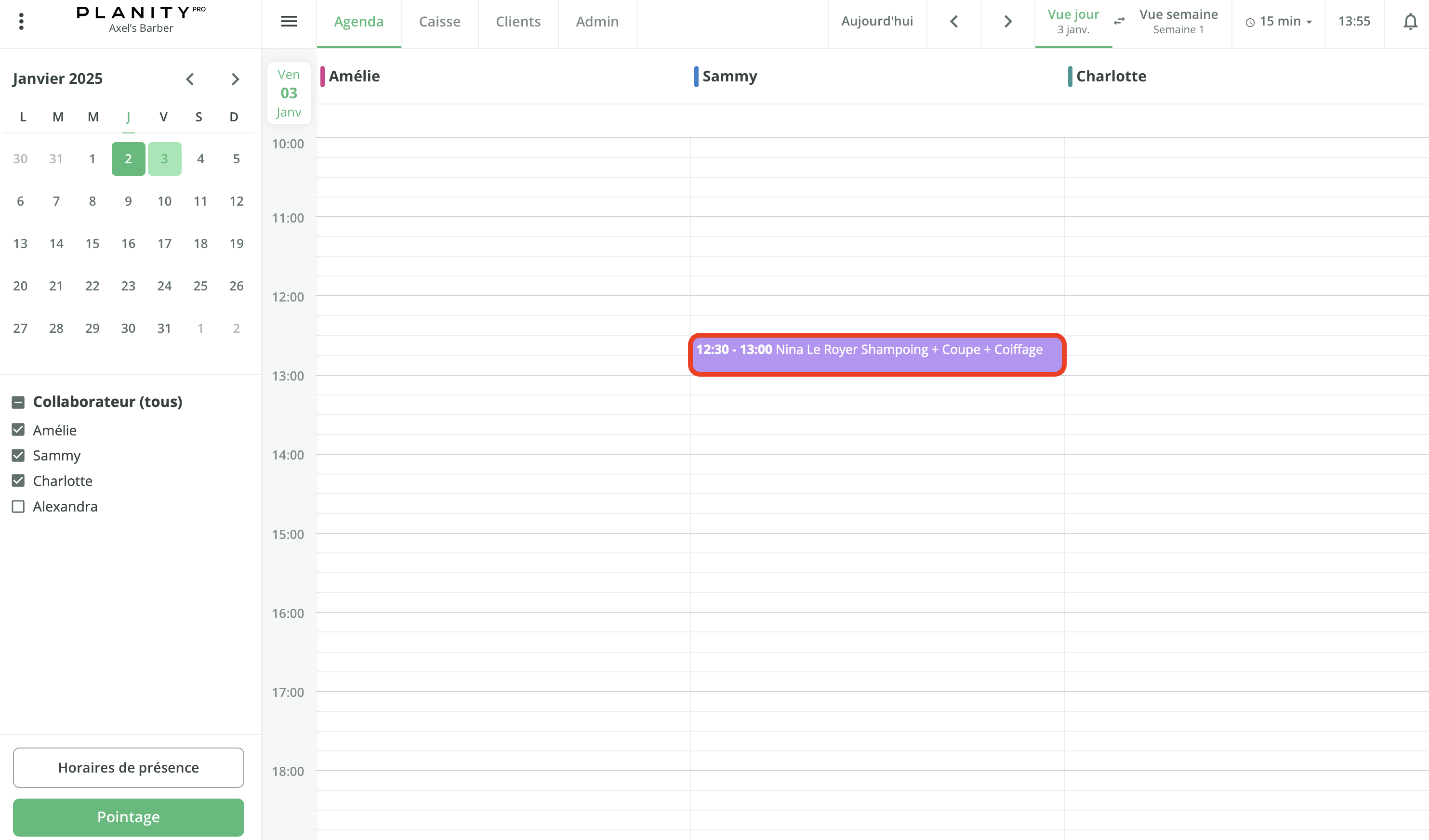Show previous month in mini calendar

coord(190,79)
